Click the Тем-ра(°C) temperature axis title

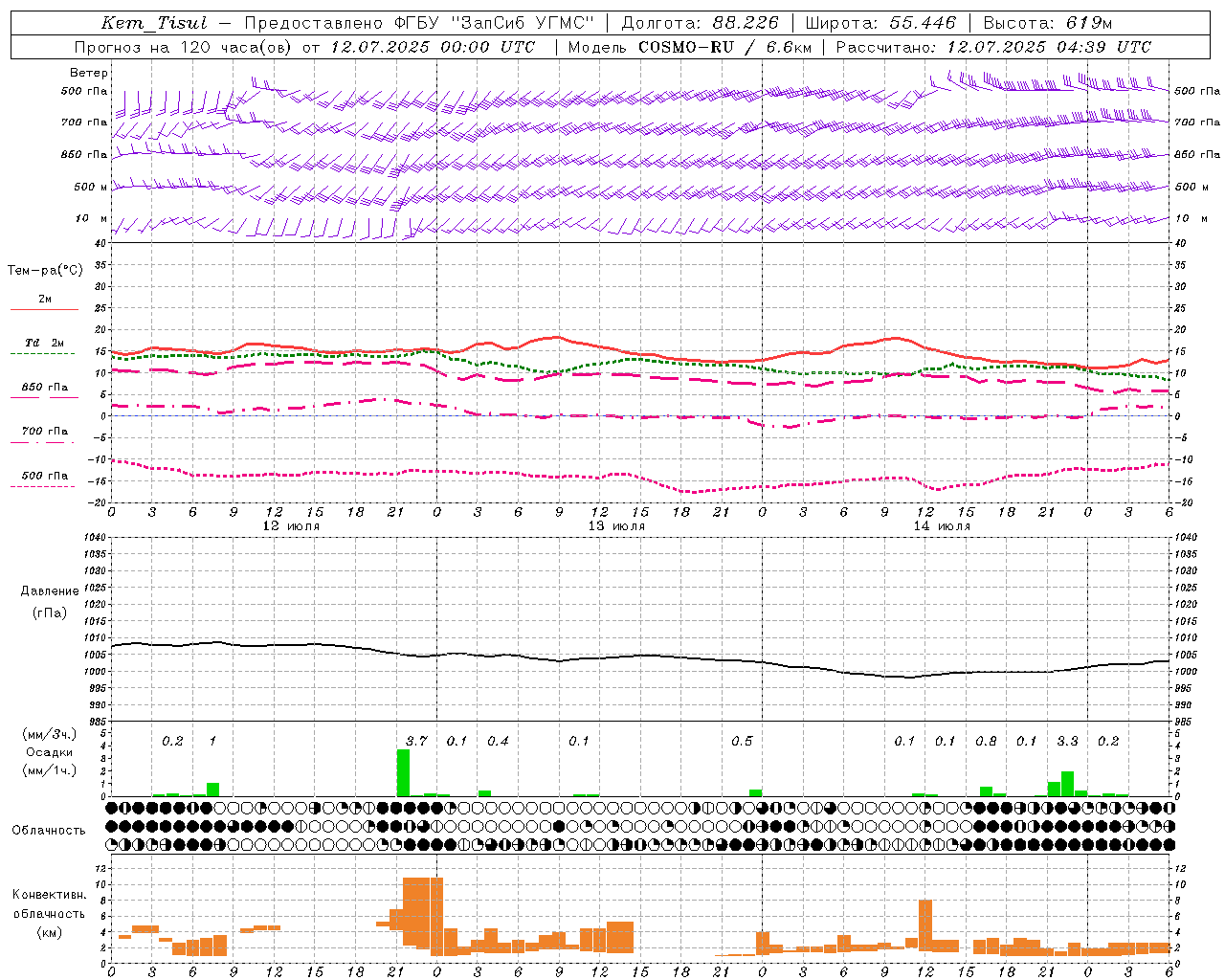(x=45, y=271)
